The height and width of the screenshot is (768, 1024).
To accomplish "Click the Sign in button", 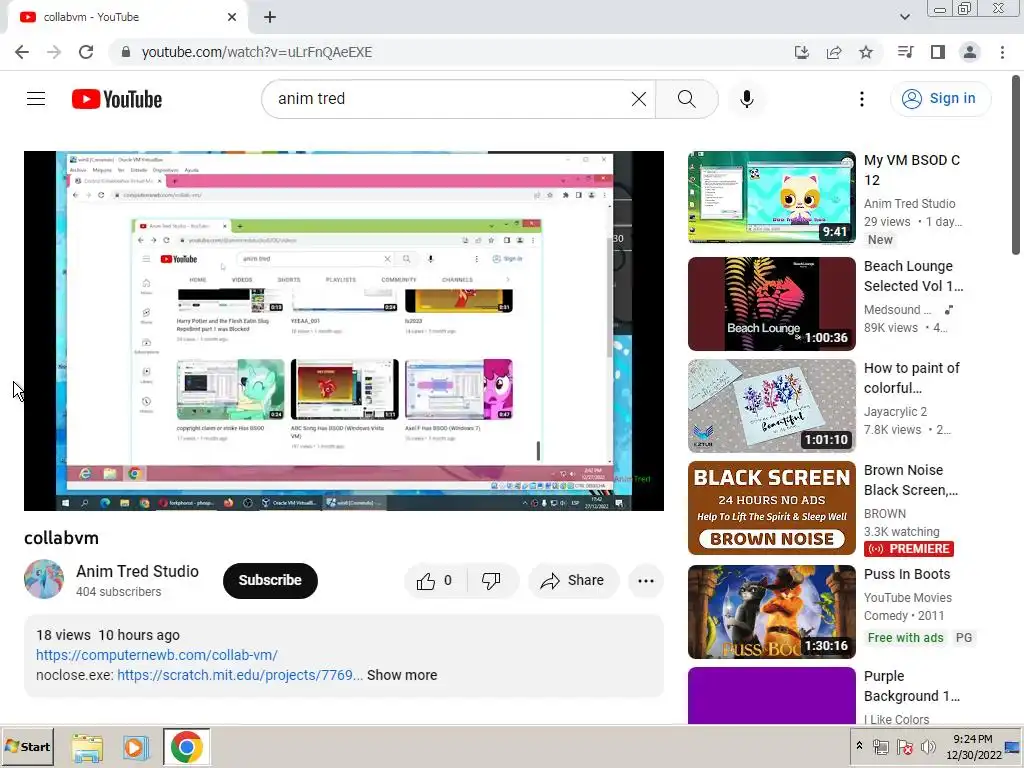I will [940, 99].
